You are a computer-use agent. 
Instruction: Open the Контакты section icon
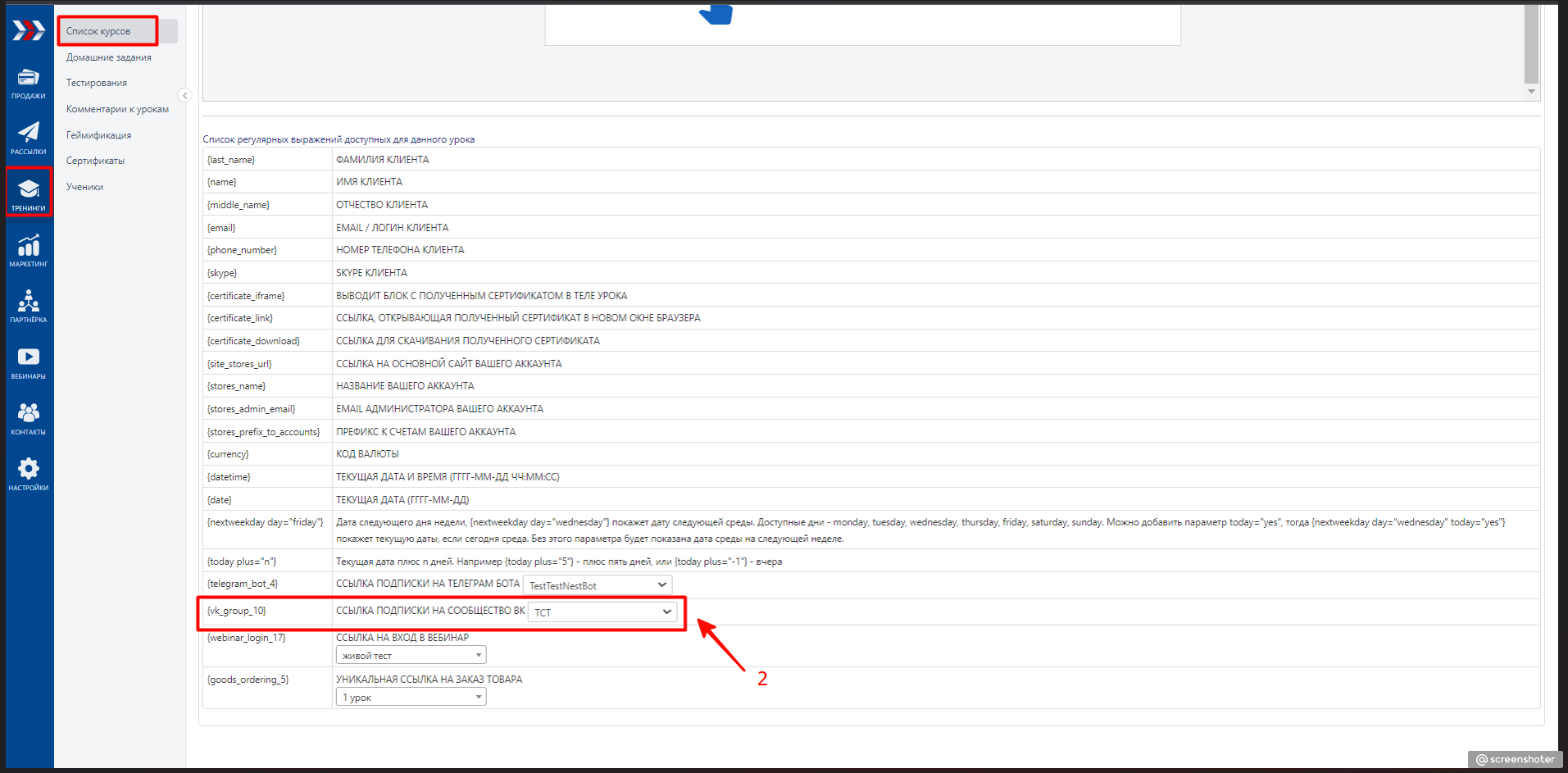tap(29, 418)
